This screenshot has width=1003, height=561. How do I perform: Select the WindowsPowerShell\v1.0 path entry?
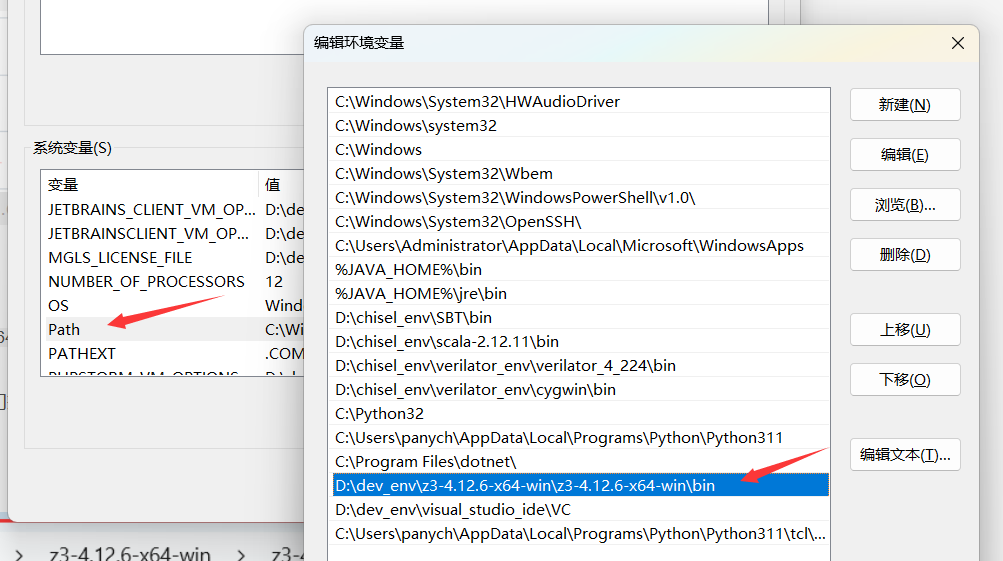click(514, 198)
